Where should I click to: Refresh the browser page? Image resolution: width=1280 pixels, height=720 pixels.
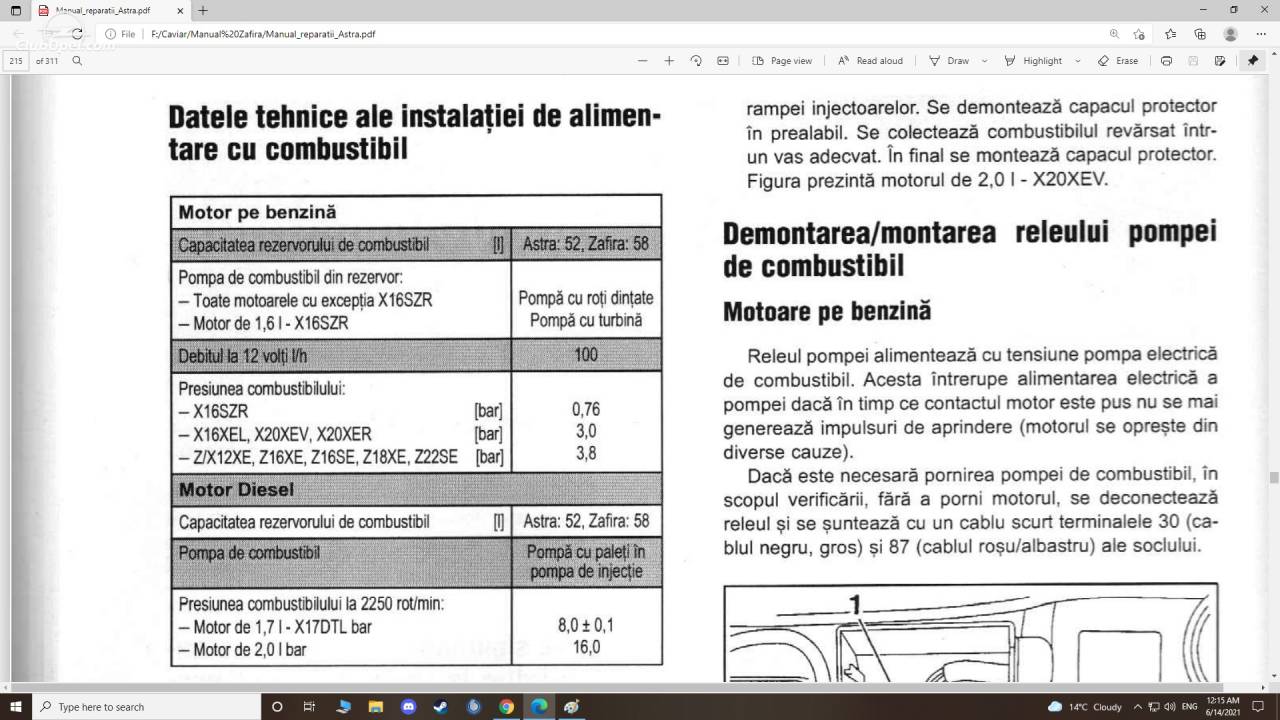pyautogui.click(x=77, y=34)
